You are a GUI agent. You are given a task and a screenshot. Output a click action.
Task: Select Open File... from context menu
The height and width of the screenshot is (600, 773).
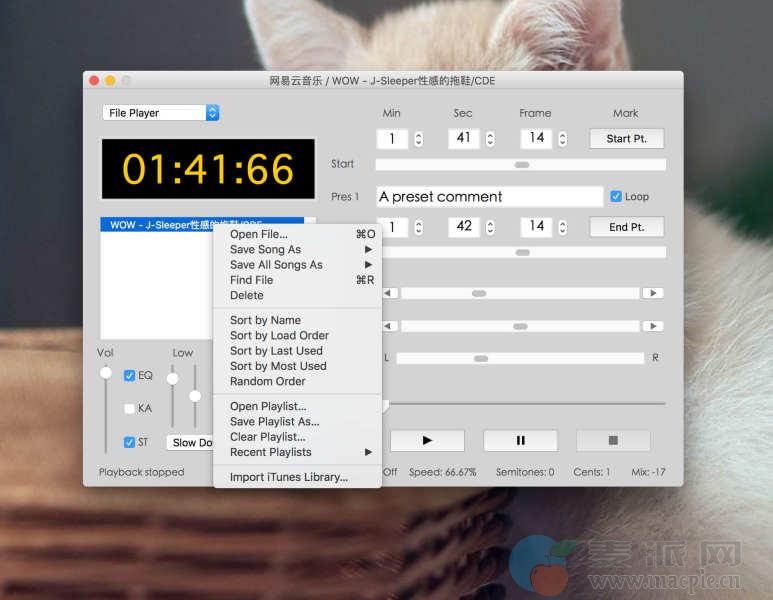259,234
